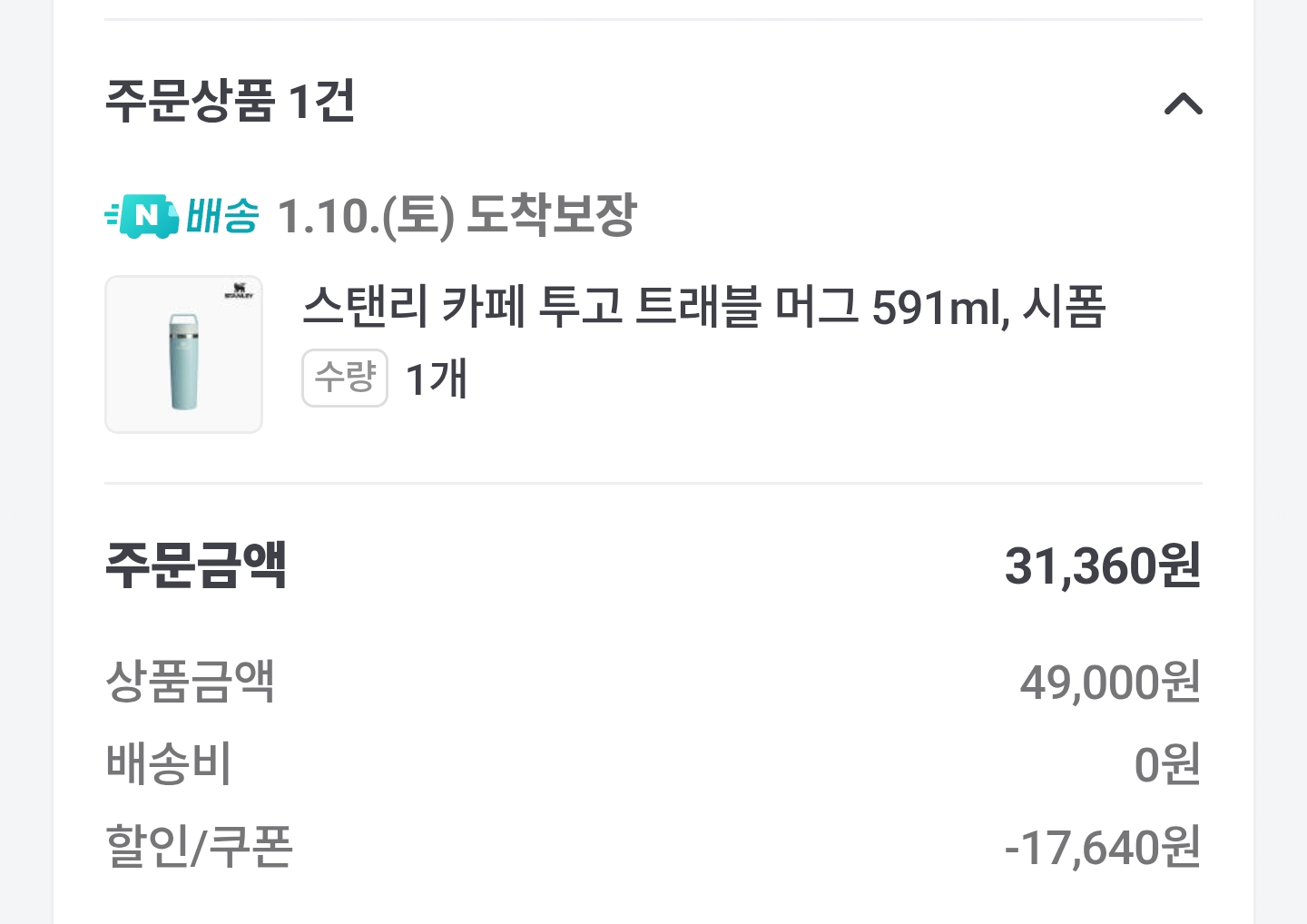Click the 591ml, 시폼 option text
1307x924 pixels.
pos(988,306)
